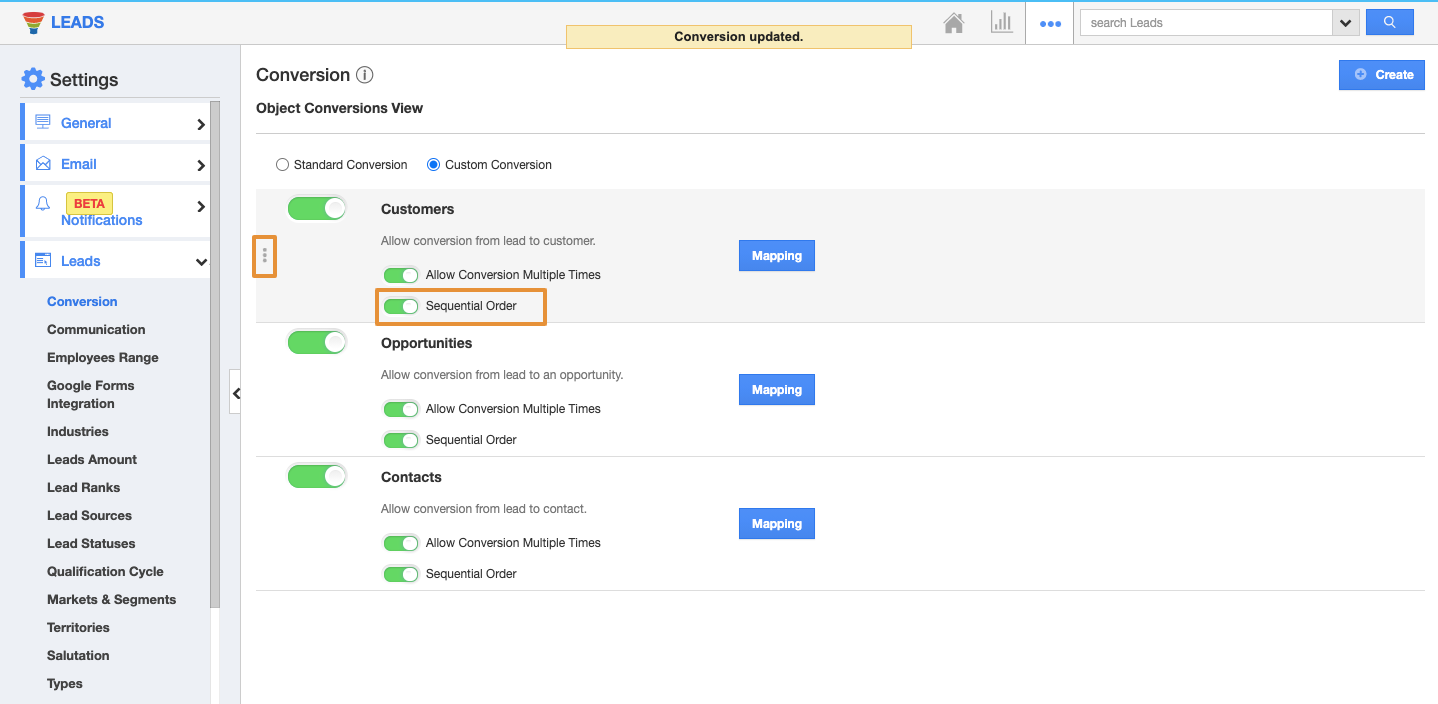Click the Create button

coord(1381,75)
